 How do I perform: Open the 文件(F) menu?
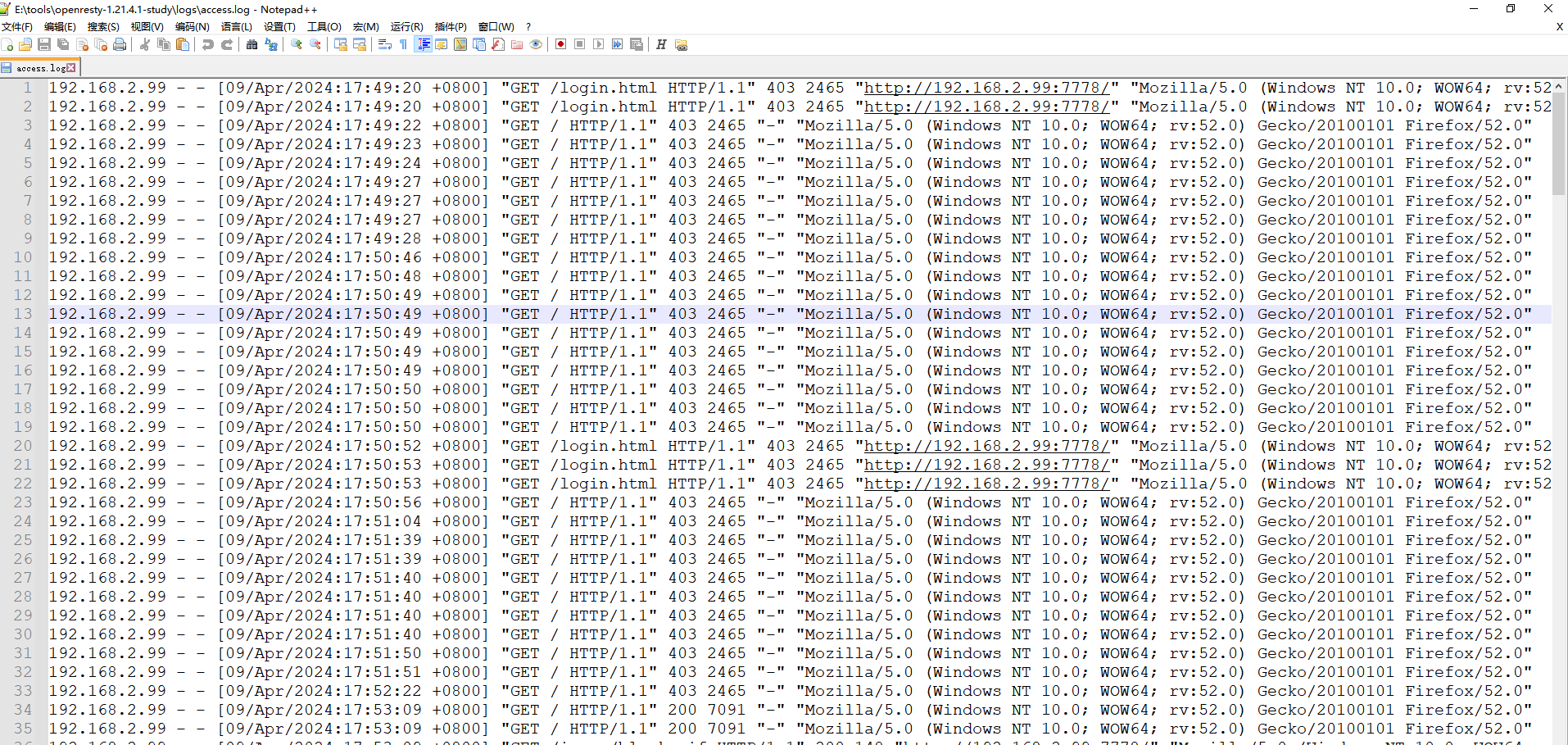[16, 27]
